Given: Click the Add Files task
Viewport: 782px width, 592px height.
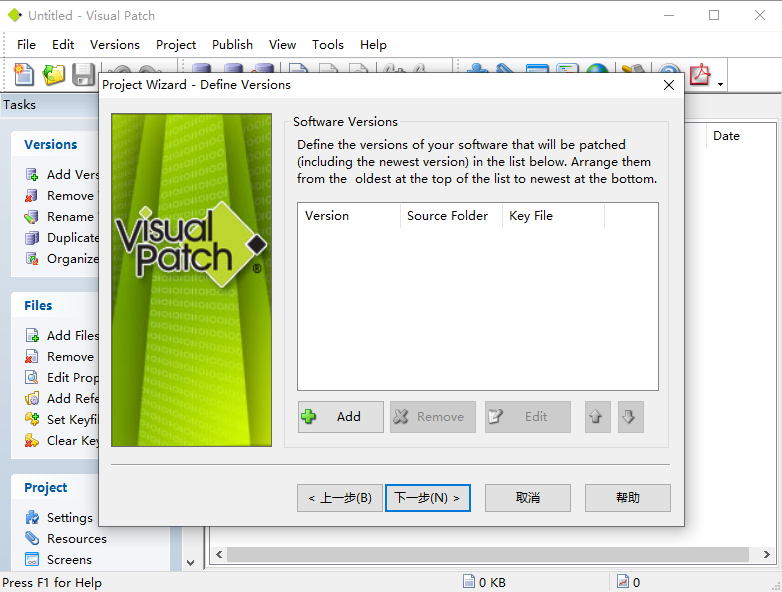Looking at the screenshot, I should click(62, 336).
